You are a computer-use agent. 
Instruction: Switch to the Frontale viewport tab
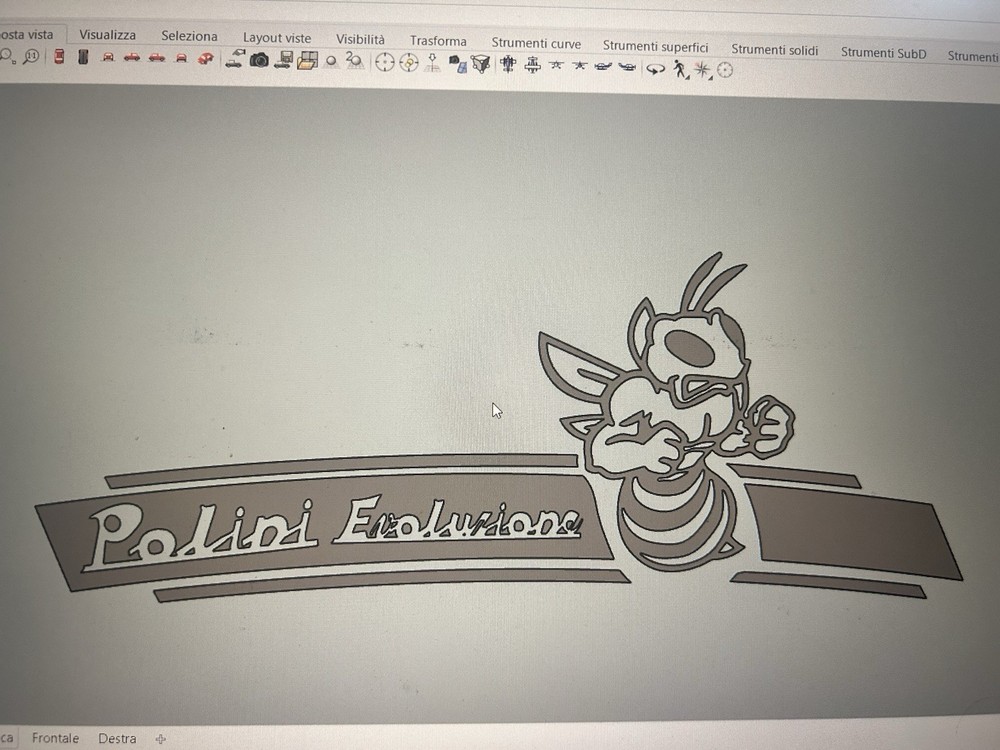tap(55, 738)
